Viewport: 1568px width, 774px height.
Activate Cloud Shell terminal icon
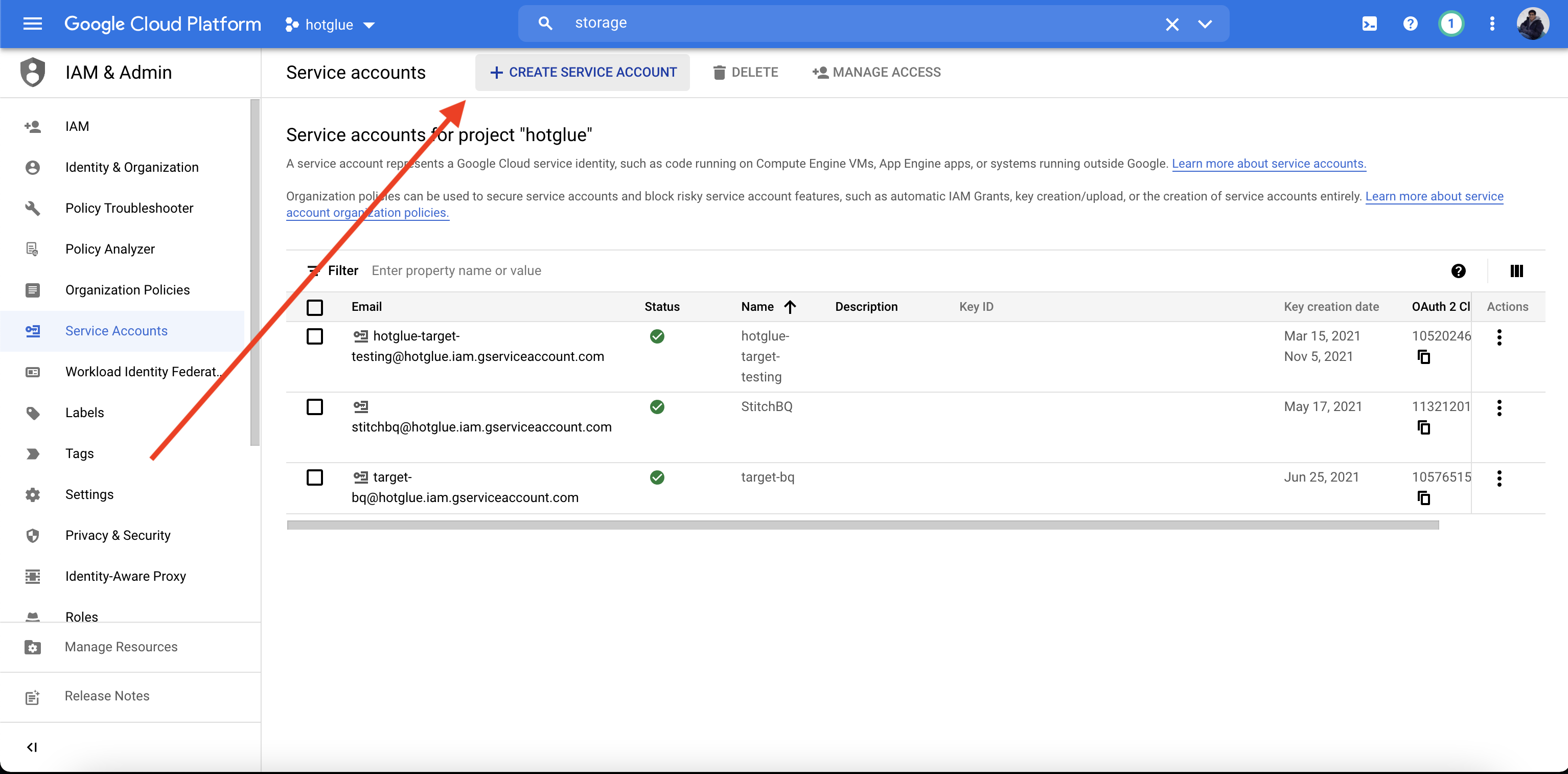click(1369, 24)
